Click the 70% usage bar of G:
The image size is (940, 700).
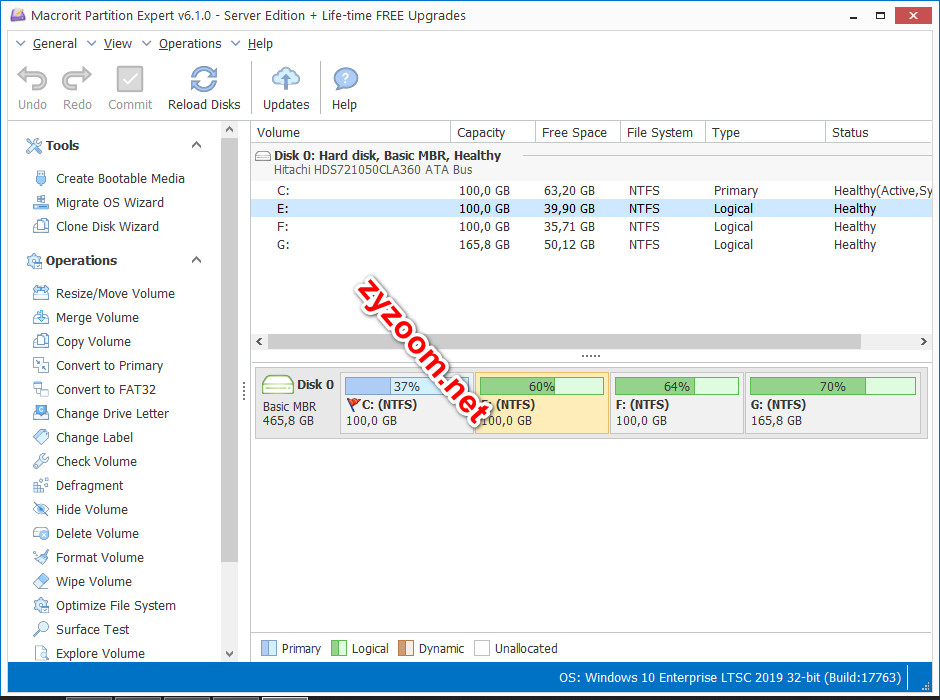coord(833,386)
